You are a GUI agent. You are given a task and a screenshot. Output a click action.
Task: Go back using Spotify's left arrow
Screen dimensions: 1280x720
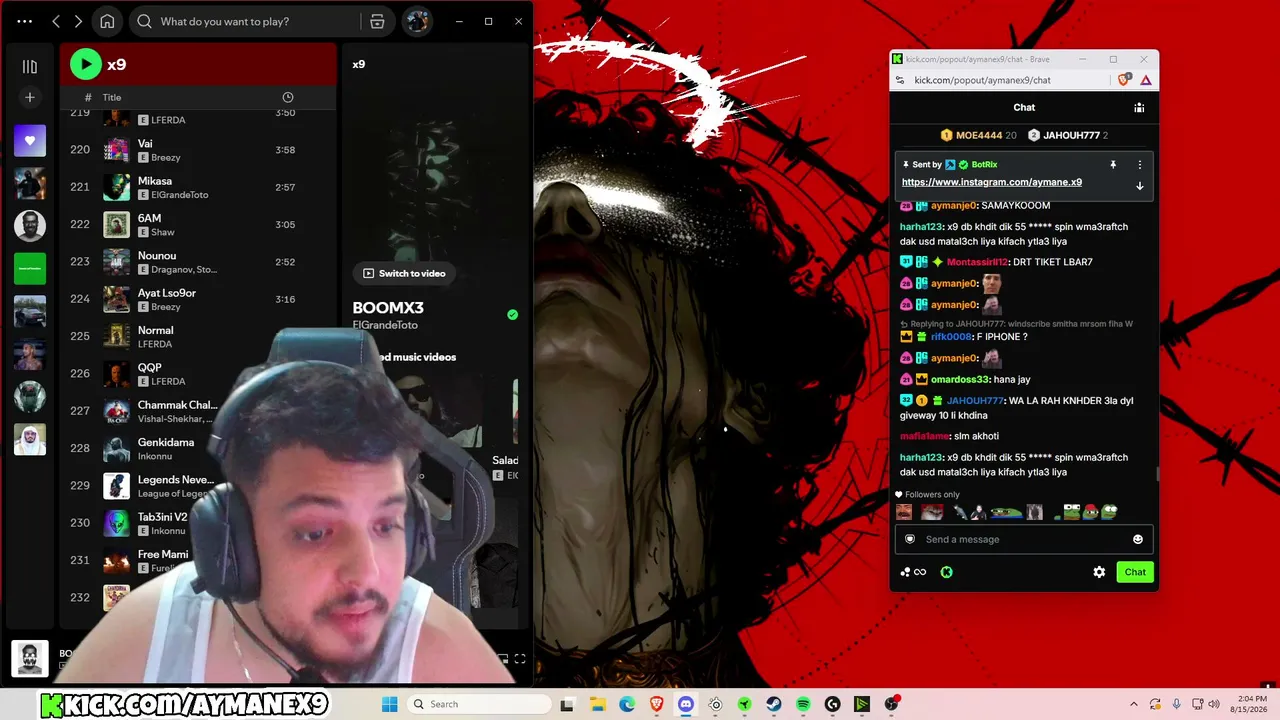pyautogui.click(x=56, y=21)
